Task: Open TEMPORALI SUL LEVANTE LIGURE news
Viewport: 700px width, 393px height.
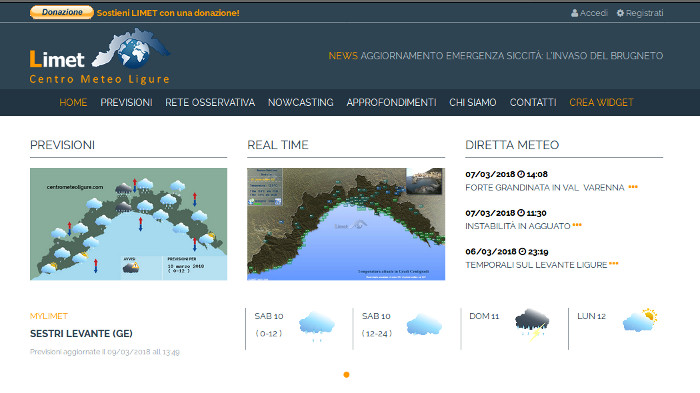Action: (x=536, y=265)
